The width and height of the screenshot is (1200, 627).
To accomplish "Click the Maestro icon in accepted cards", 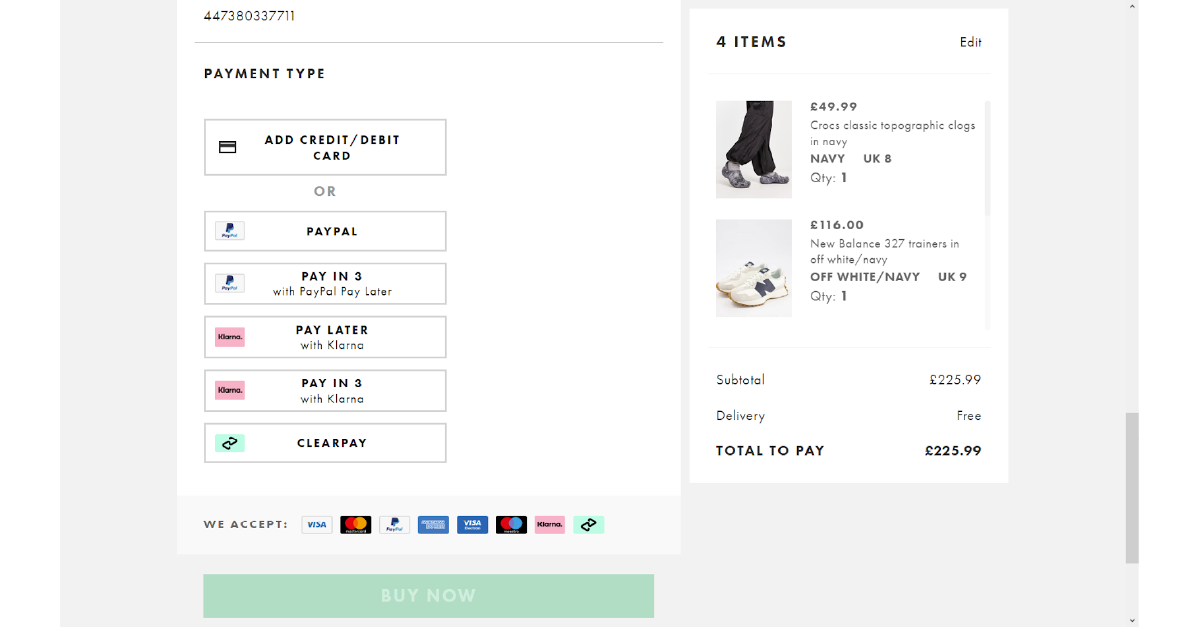I will coord(511,525).
